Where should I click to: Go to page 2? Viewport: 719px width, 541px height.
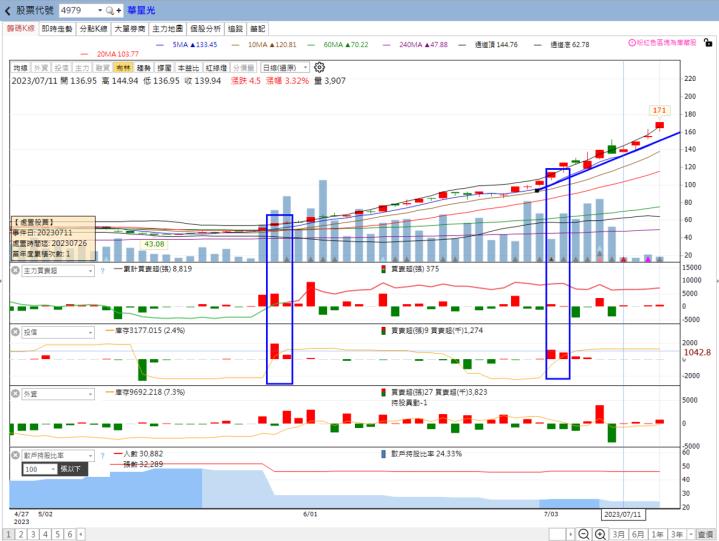click(21, 534)
